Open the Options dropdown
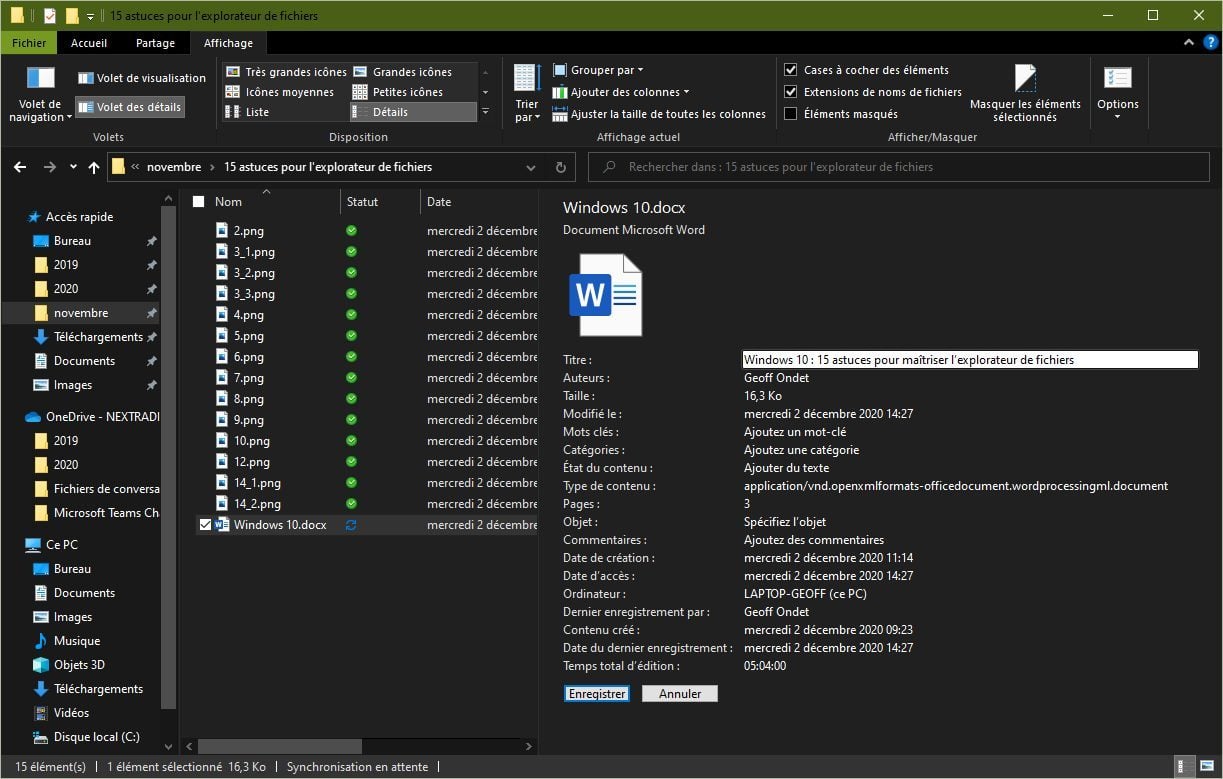The image size is (1223, 779). point(1118,94)
